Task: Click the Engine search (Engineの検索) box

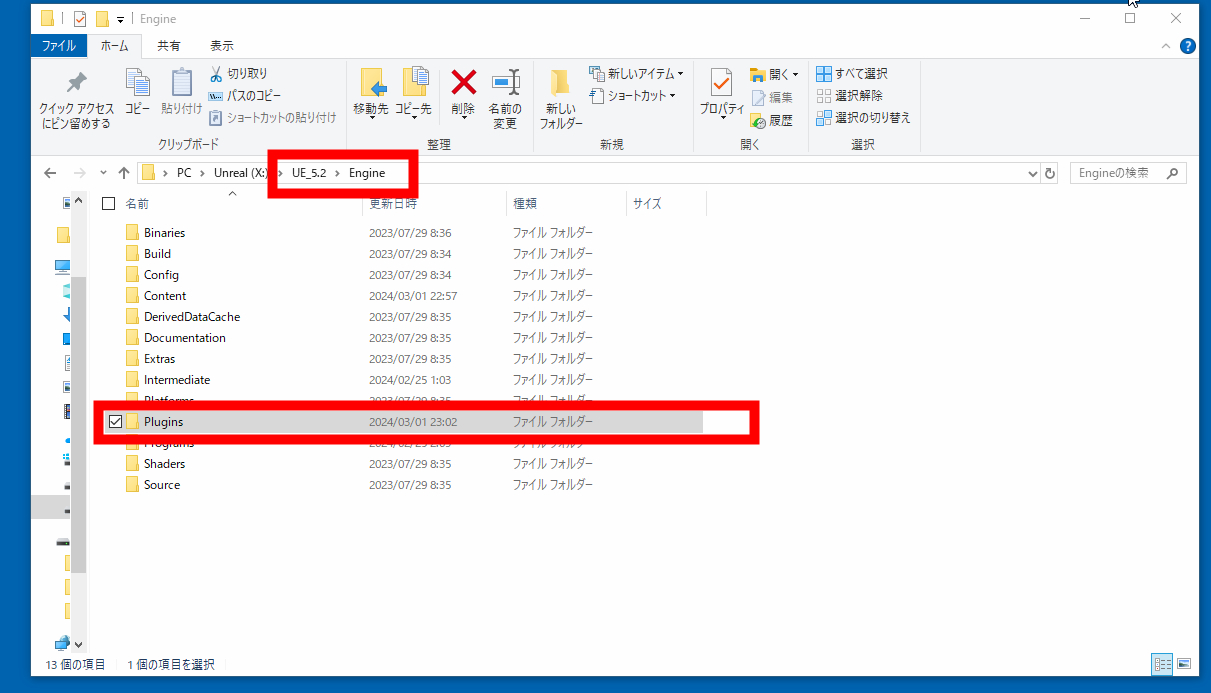Action: (1120, 173)
